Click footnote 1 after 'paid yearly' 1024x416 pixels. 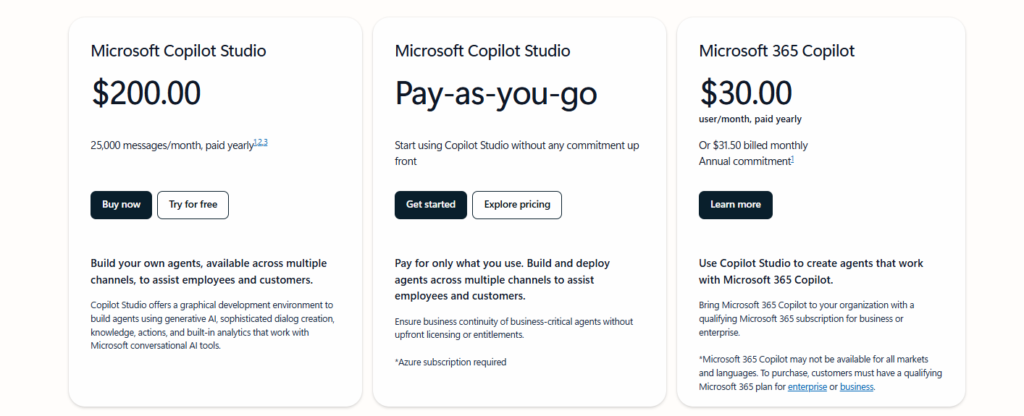(255, 142)
